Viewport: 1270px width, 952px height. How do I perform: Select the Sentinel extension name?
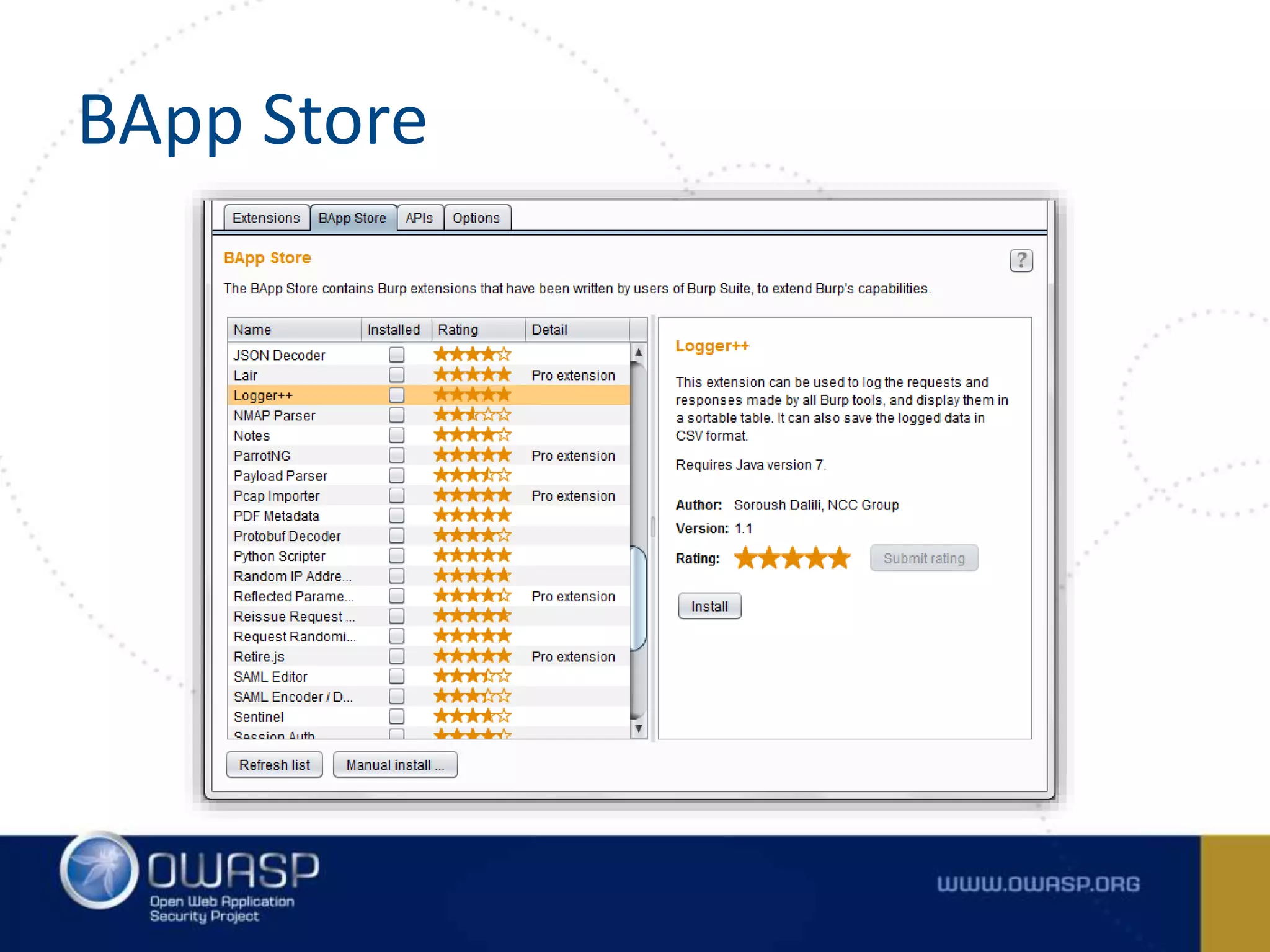tap(259, 716)
